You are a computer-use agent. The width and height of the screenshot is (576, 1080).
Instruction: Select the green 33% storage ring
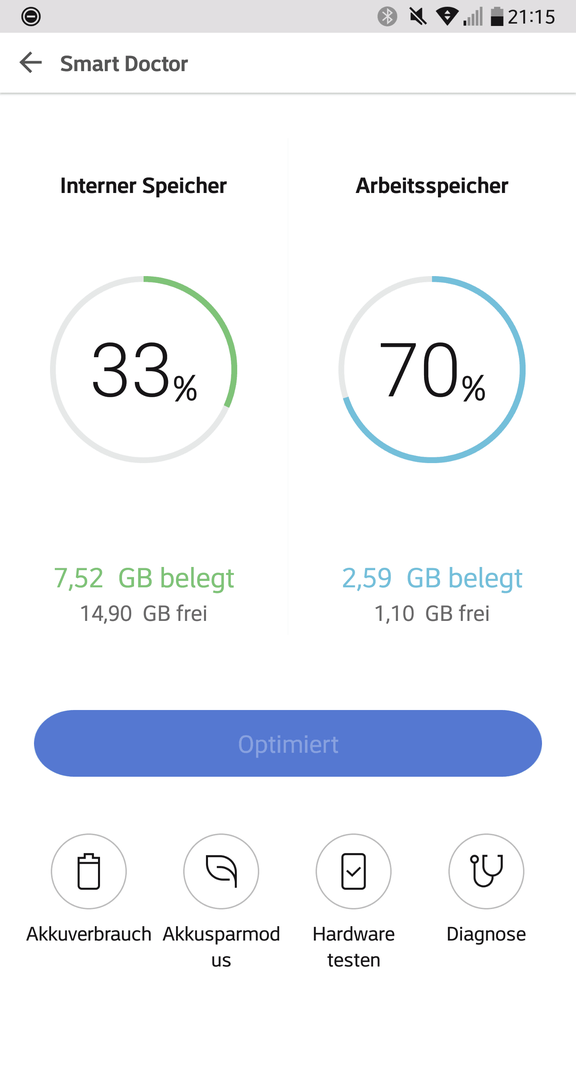coord(143,369)
